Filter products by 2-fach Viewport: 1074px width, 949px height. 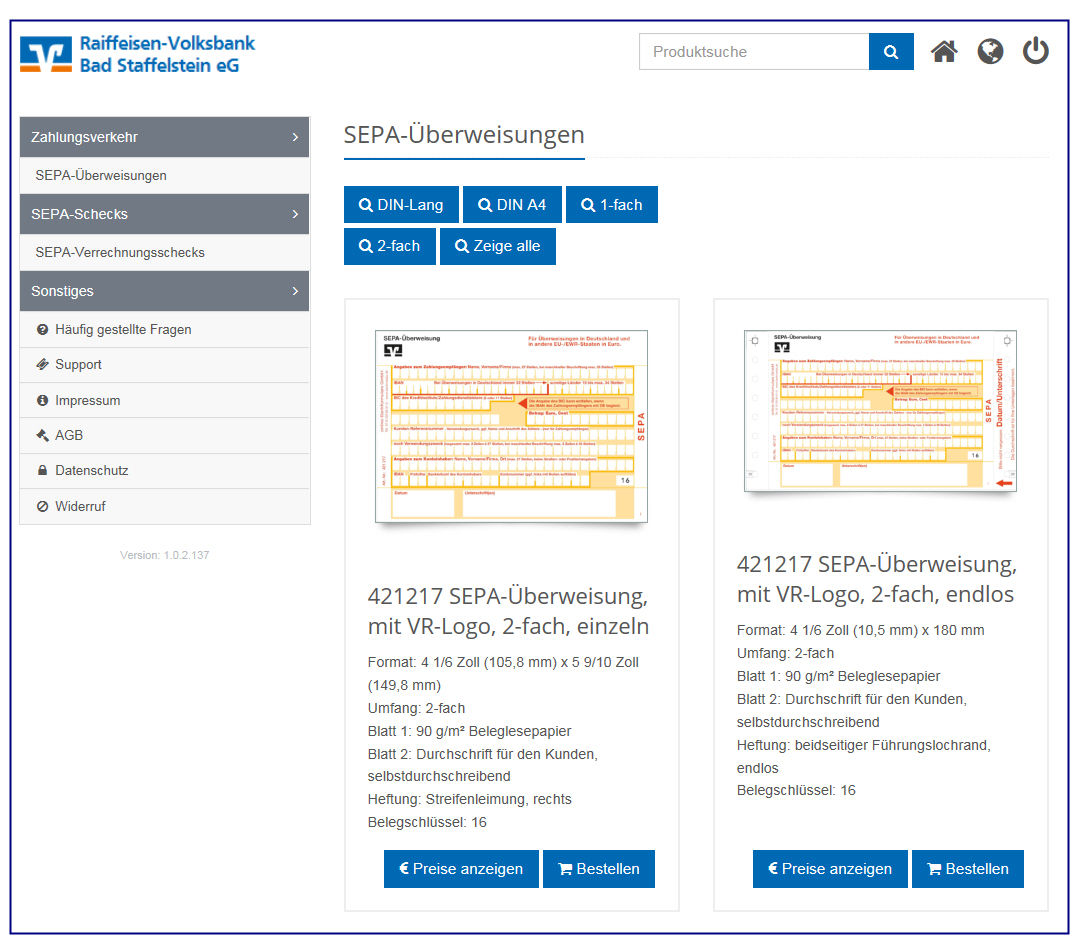[389, 246]
